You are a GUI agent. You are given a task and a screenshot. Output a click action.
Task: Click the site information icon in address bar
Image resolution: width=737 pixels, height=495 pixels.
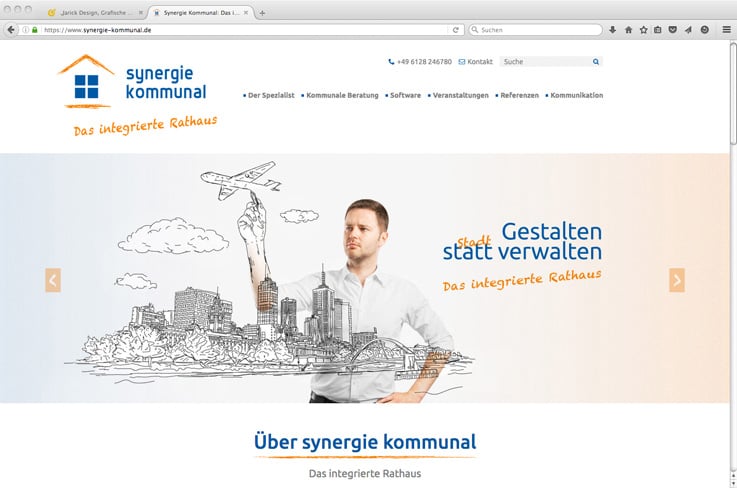(x=26, y=30)
